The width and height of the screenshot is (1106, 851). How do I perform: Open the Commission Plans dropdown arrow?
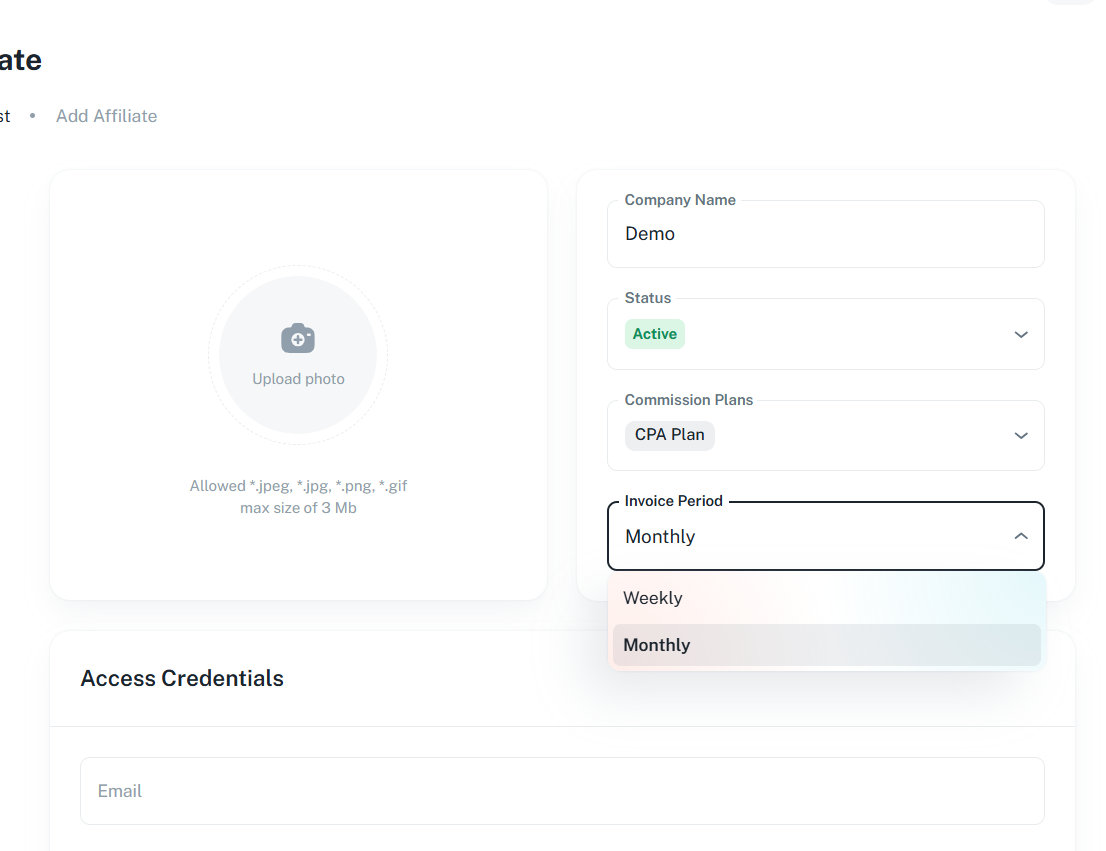(1020, 435)
